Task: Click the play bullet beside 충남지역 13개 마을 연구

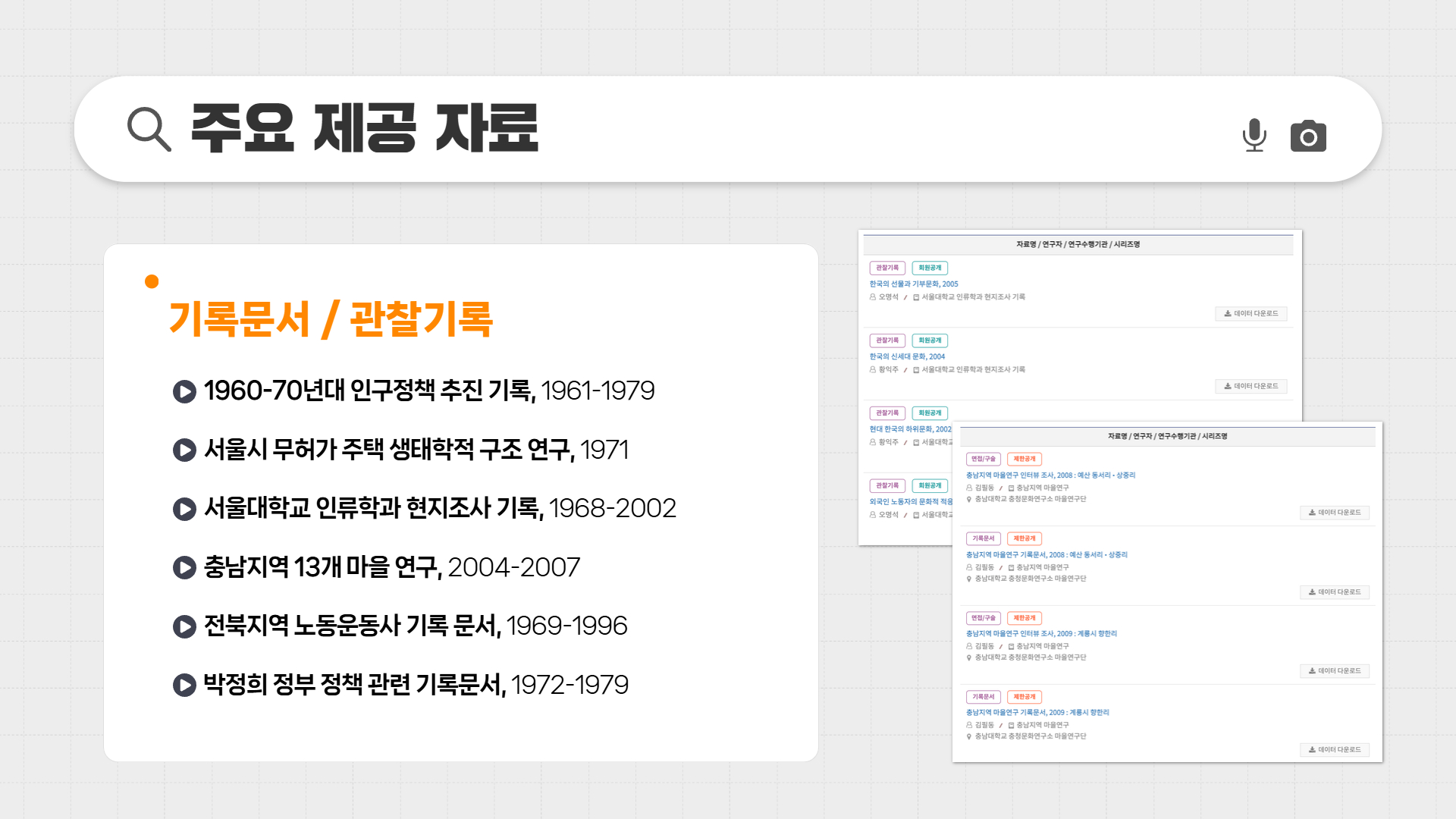Action: click(184, 567)
